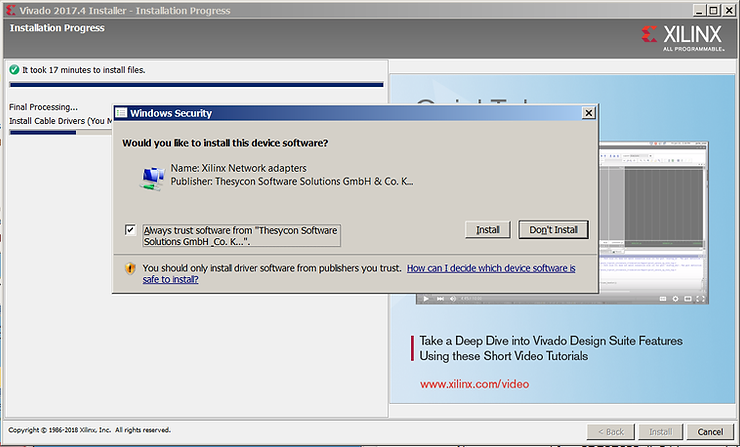Click the captions icon on video player
The width and height of the screenshot is (740, 447).
click(663, 299)
